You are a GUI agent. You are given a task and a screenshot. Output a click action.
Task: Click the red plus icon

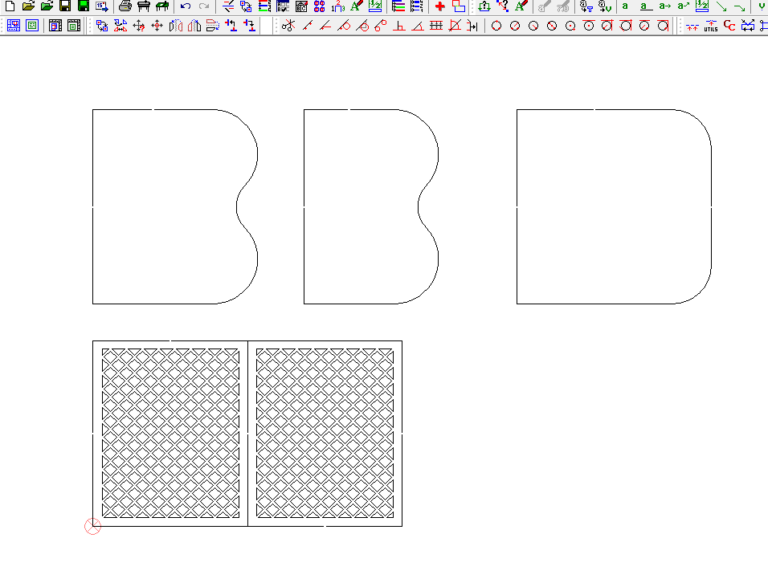440,7
